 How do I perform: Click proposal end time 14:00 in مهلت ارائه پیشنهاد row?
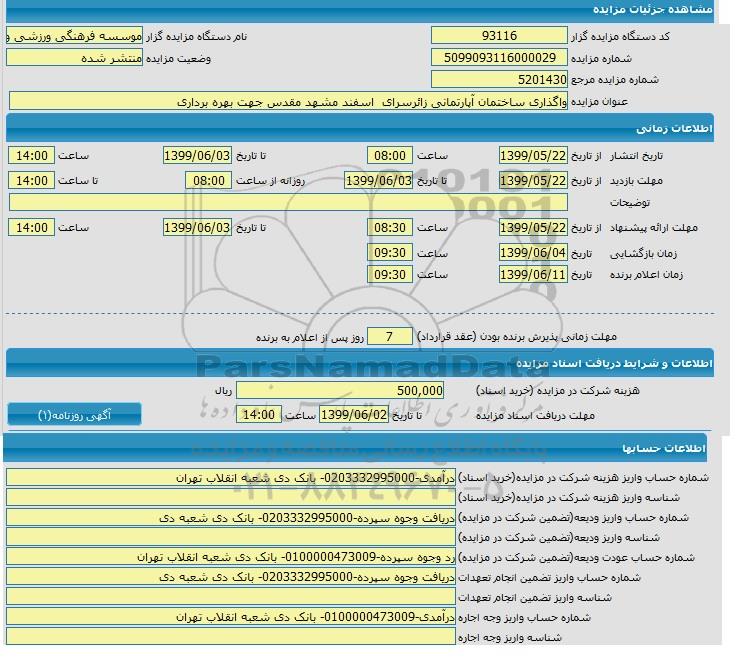[32, 228]
